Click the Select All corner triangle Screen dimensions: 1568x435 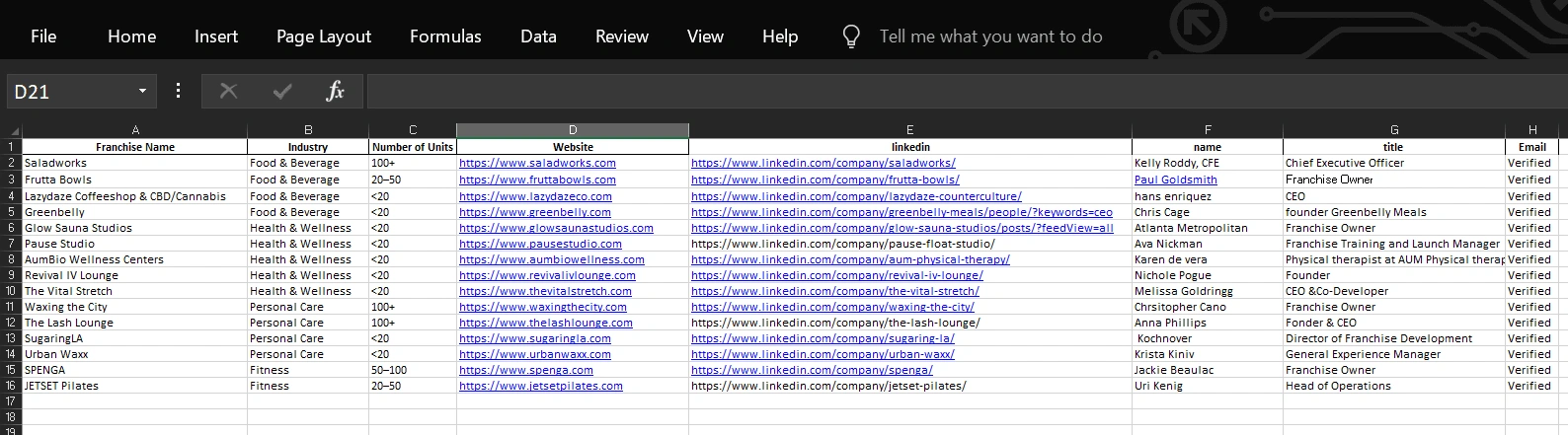[14, 130]
